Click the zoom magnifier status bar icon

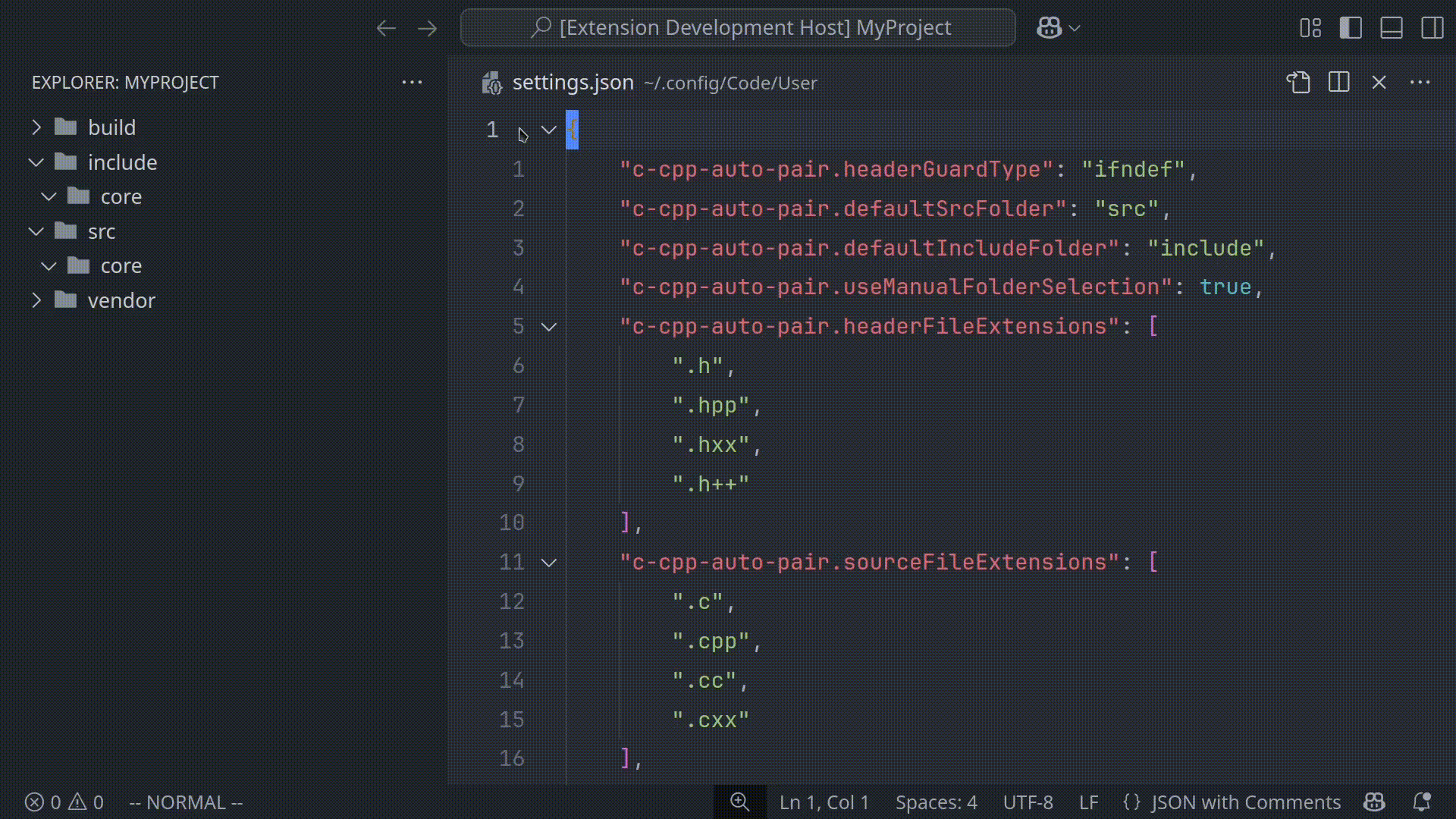click(x=739, y=802)
